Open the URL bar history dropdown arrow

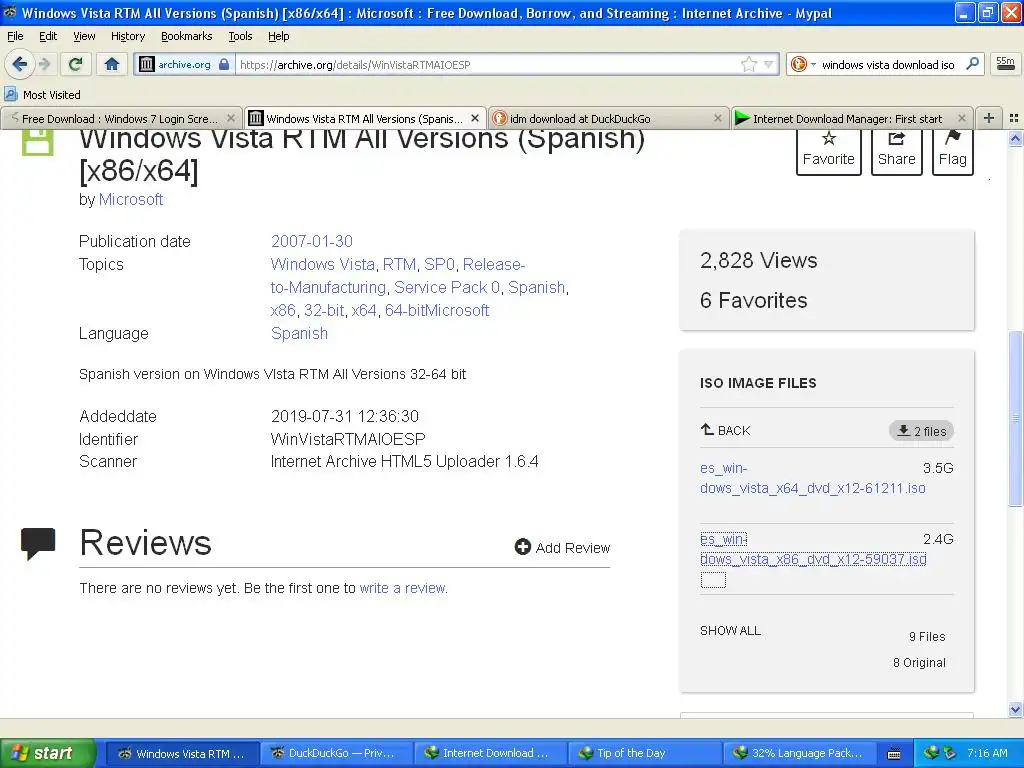click(769, 64)
